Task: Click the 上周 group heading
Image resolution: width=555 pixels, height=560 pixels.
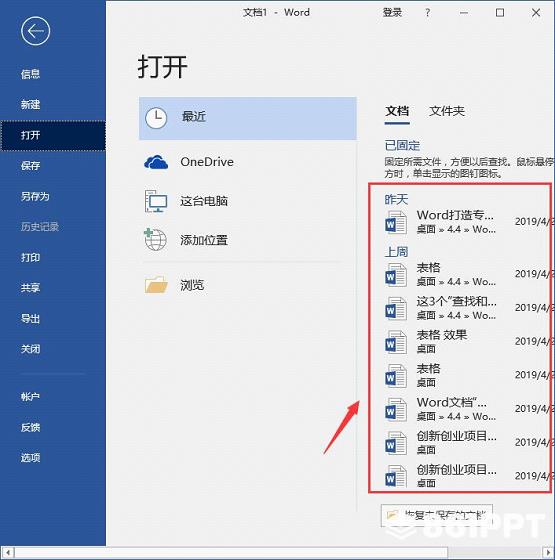Action: coord(396,252)
